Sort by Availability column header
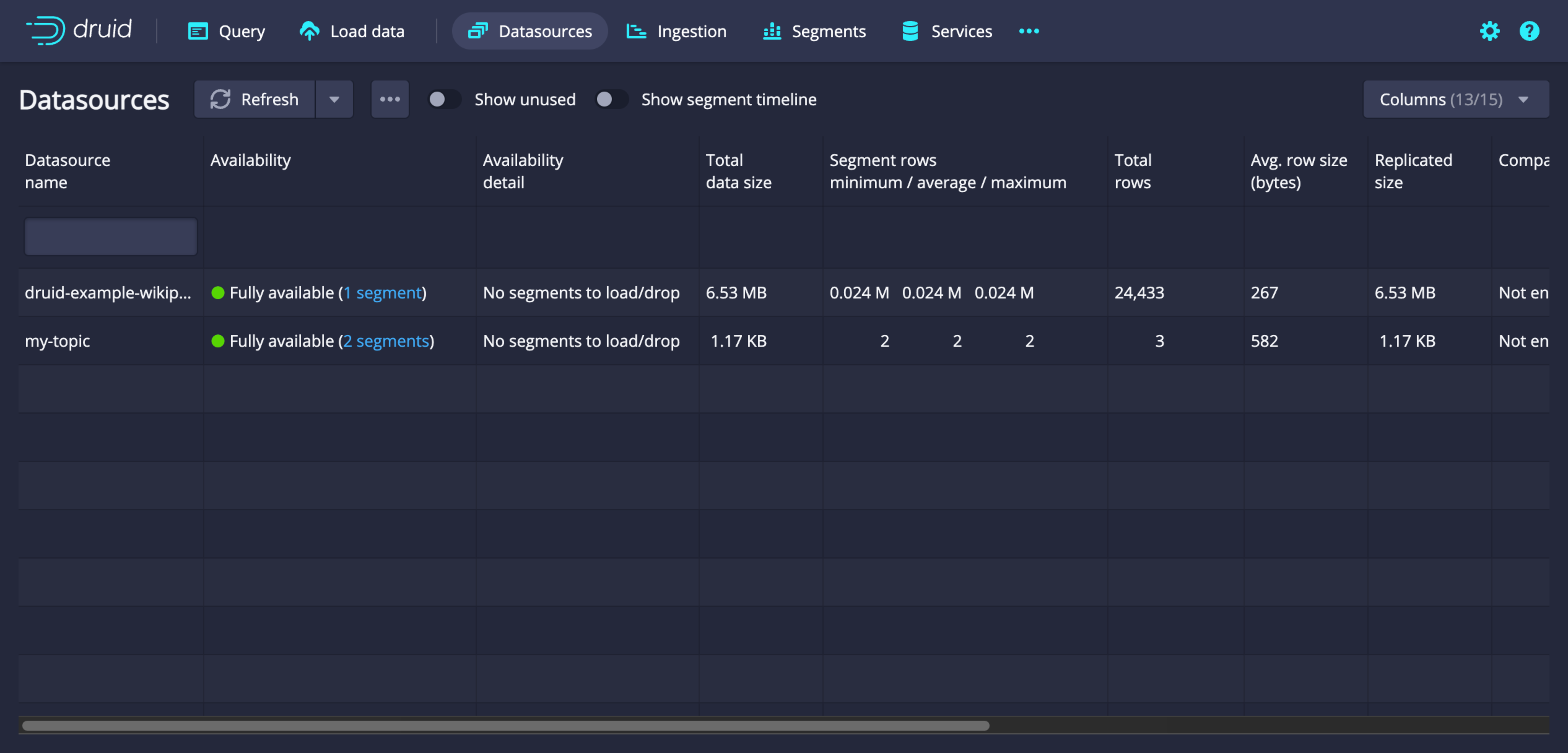This screenshot has height=753, width=1568. pos(340,171)
